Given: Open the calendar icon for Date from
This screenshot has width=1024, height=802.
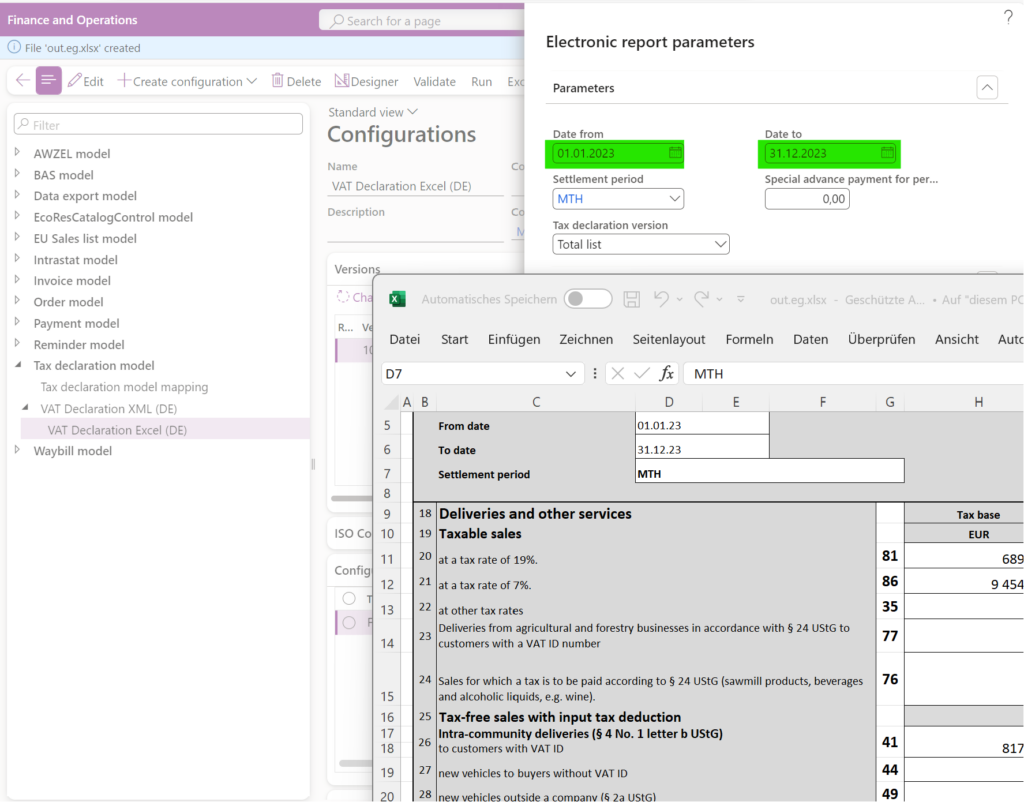Looking at the screenshot, I should (x=676, y=154).
